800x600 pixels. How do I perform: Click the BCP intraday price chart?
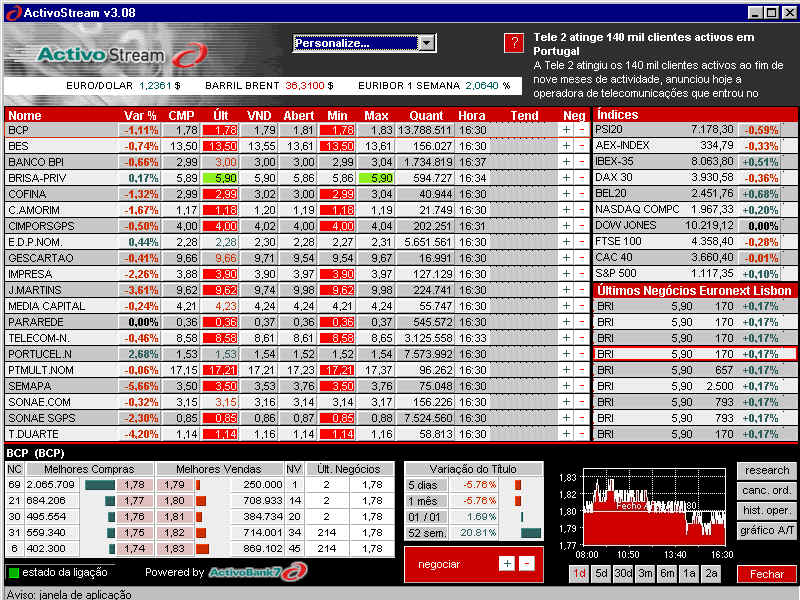click(x=655, y=508)
